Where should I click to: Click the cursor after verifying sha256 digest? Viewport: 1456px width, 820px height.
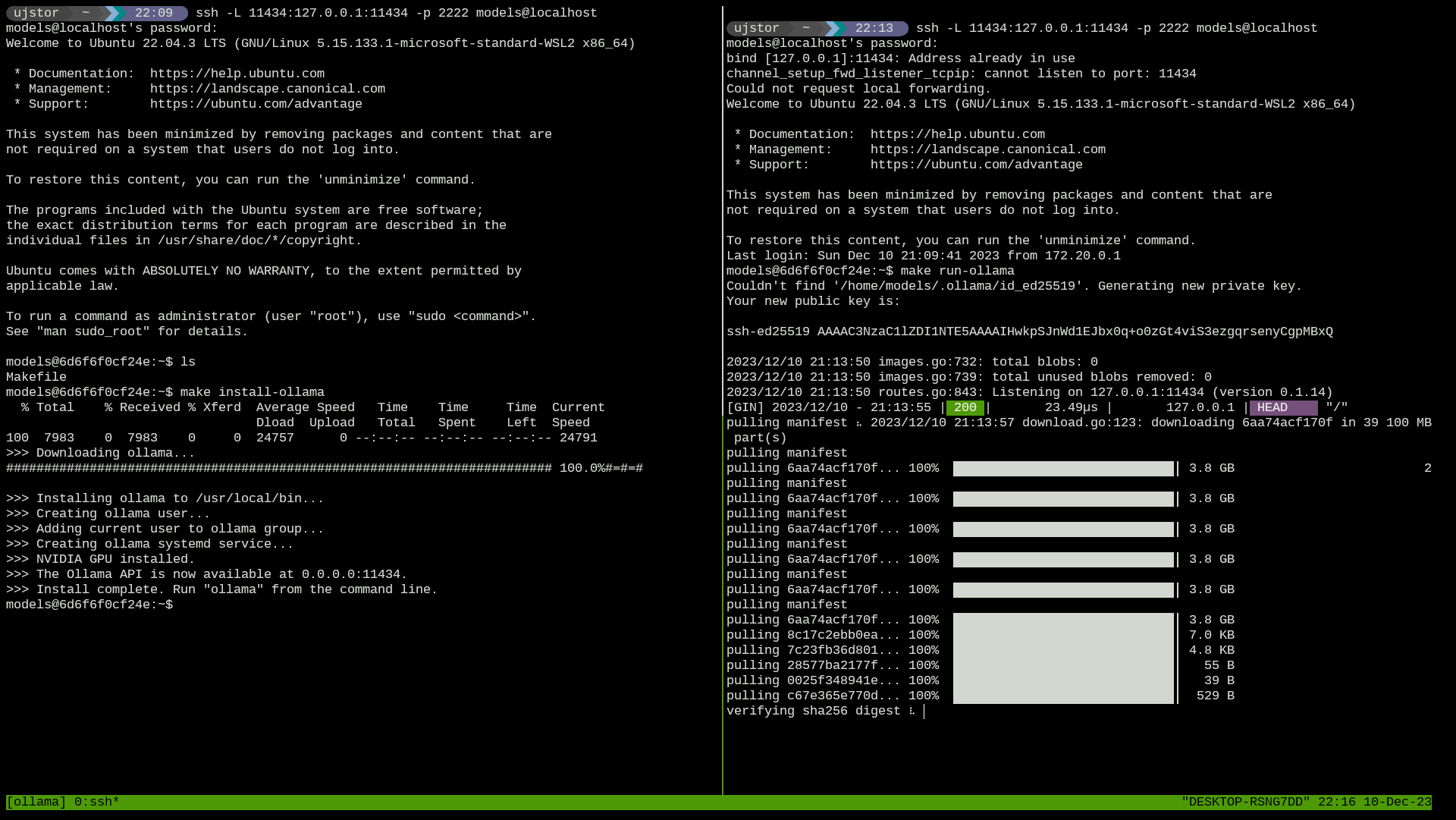(x=924, y=711)
